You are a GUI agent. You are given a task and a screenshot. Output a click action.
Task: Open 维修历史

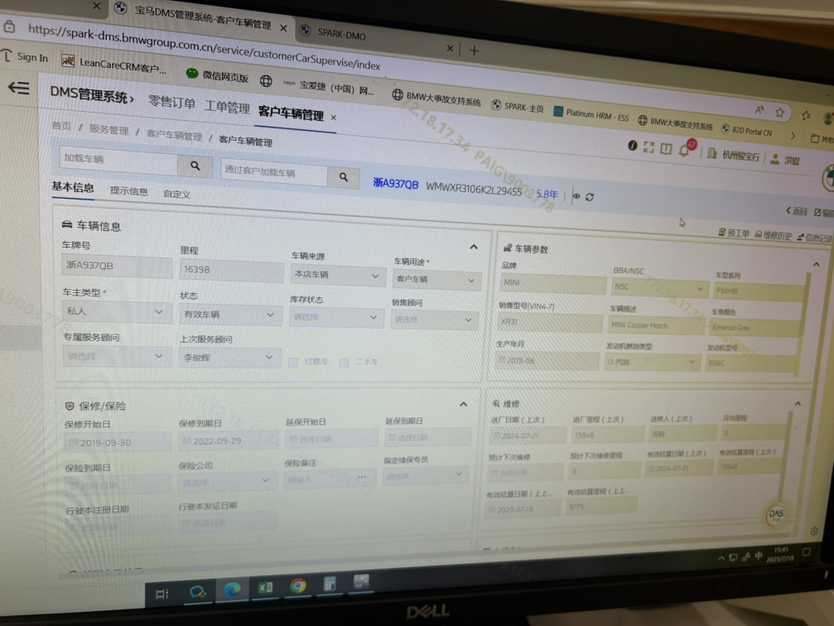point(773,235)
